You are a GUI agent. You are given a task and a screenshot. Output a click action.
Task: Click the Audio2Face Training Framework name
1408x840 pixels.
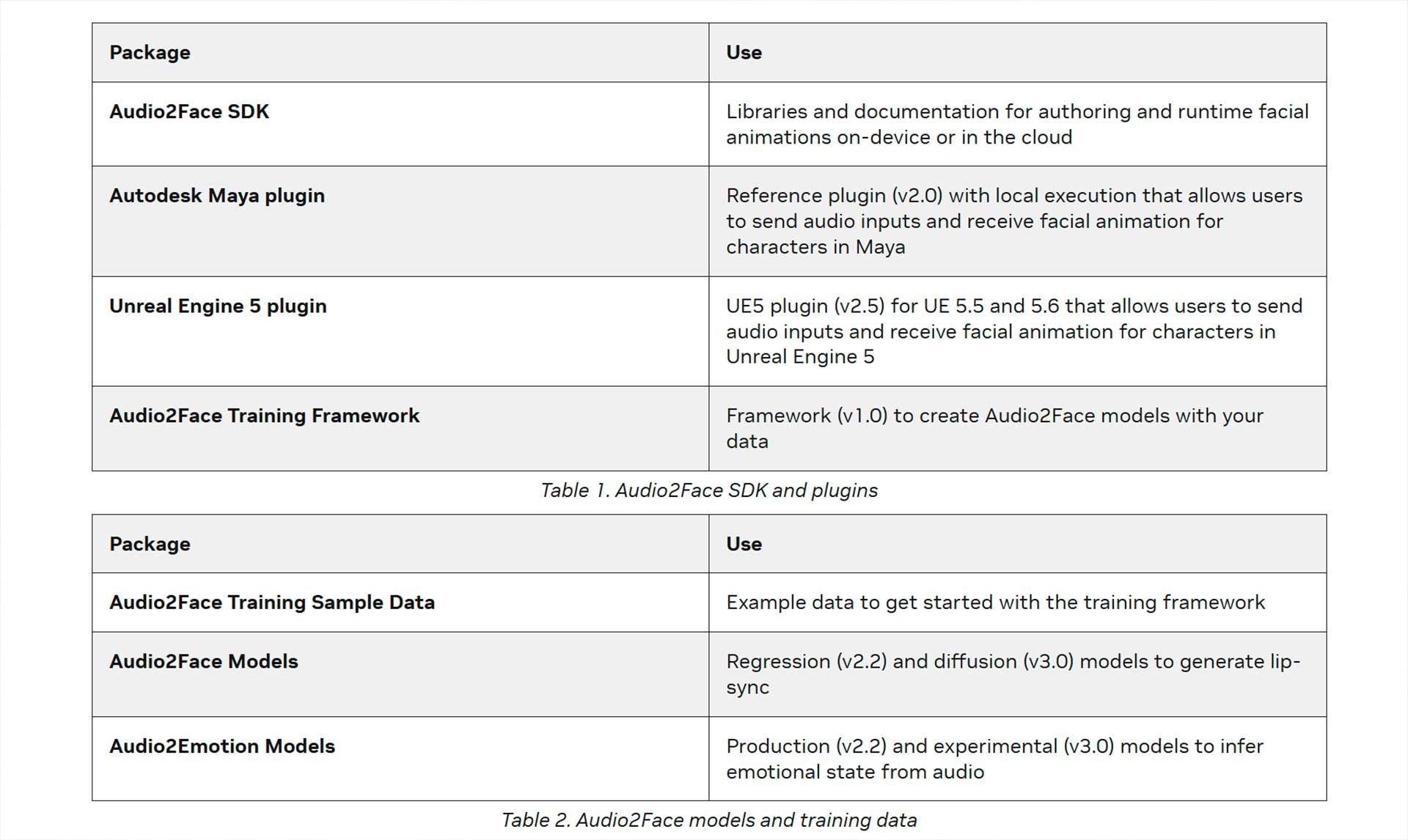click(264, 416)
